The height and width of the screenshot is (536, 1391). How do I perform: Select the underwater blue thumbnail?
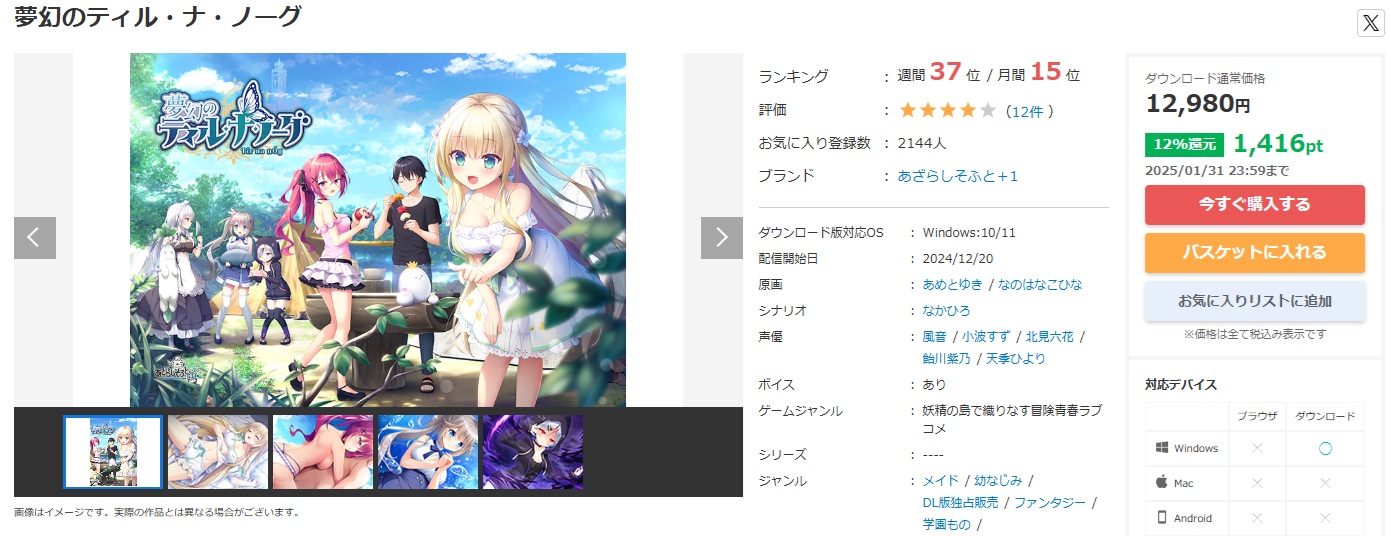(x=428, y=452)
